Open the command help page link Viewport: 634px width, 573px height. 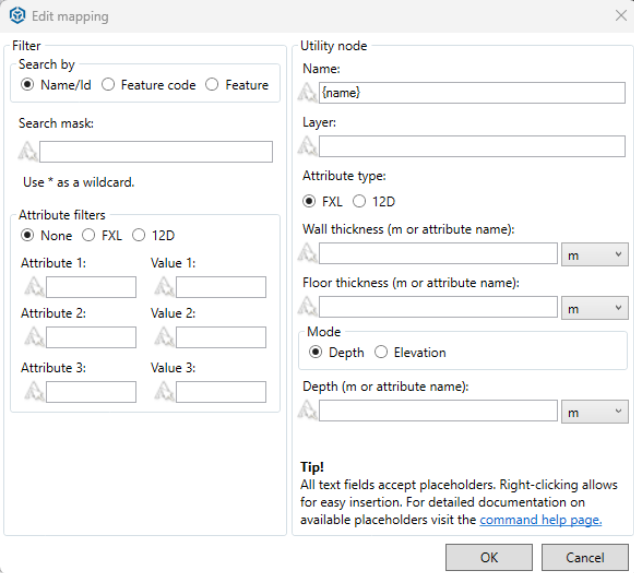point(540,520)
